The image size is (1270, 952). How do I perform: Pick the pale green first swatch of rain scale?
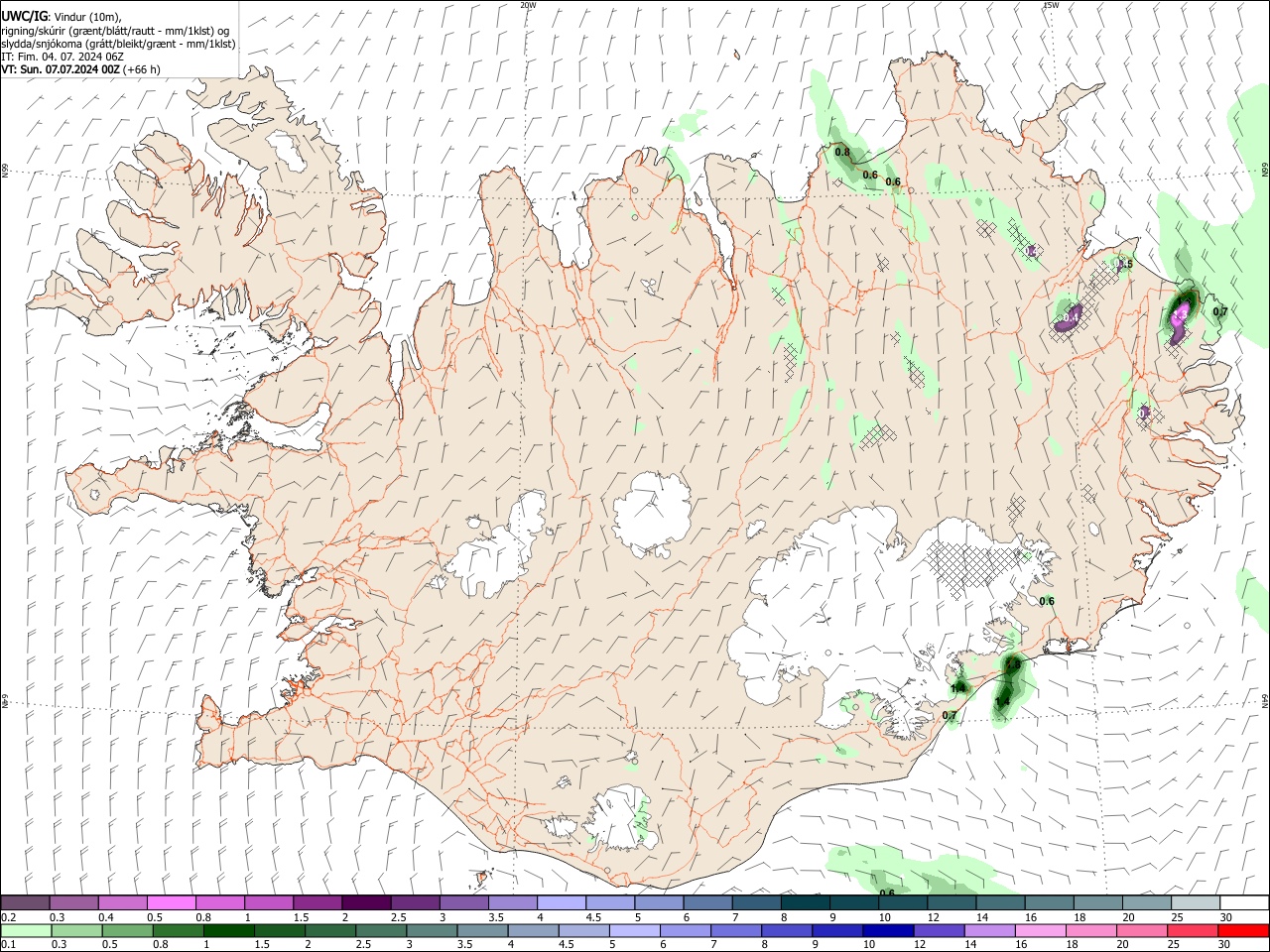pyautogui.click(x=25, y=930)
